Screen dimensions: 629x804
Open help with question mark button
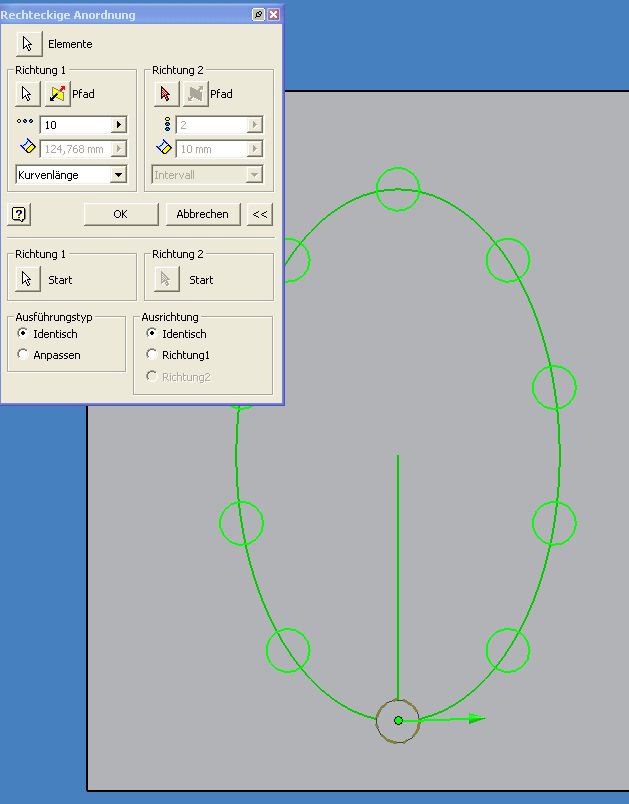click(x=19, y=214)
